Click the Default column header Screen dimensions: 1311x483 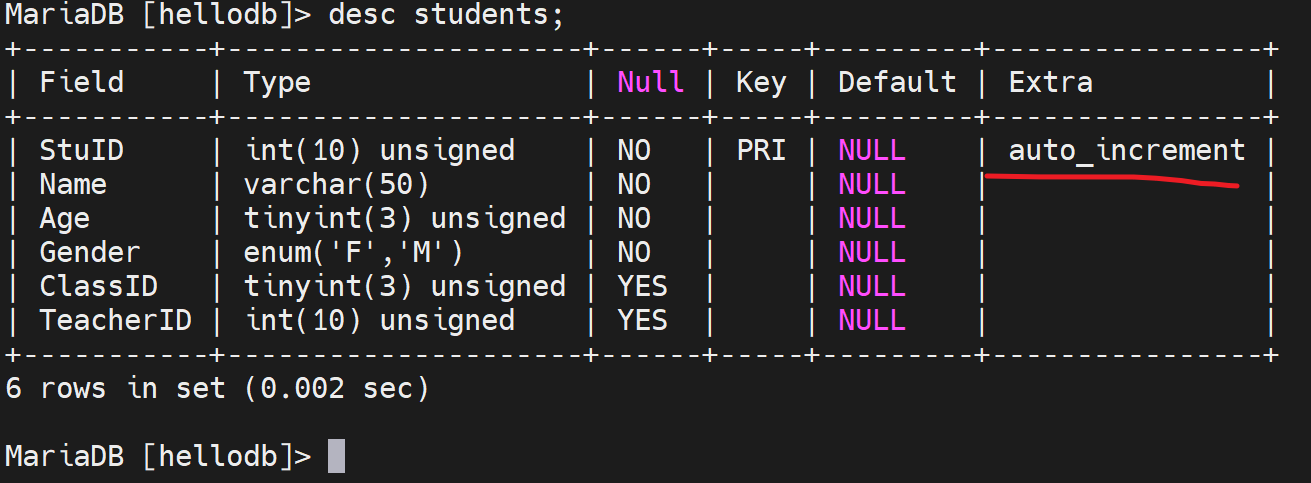tap(897, 82)
